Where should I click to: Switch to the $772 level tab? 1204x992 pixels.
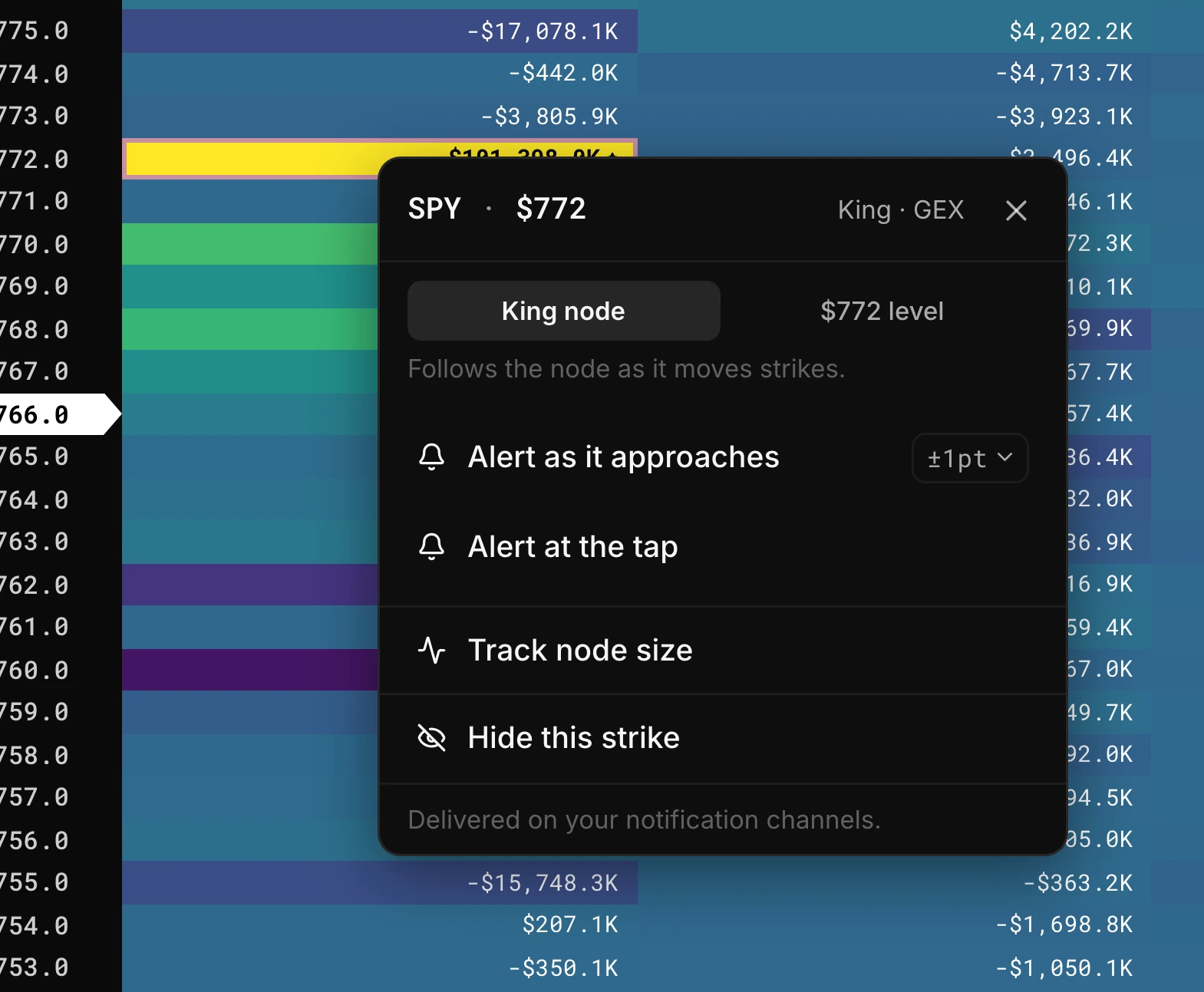(x=882, y=311)
